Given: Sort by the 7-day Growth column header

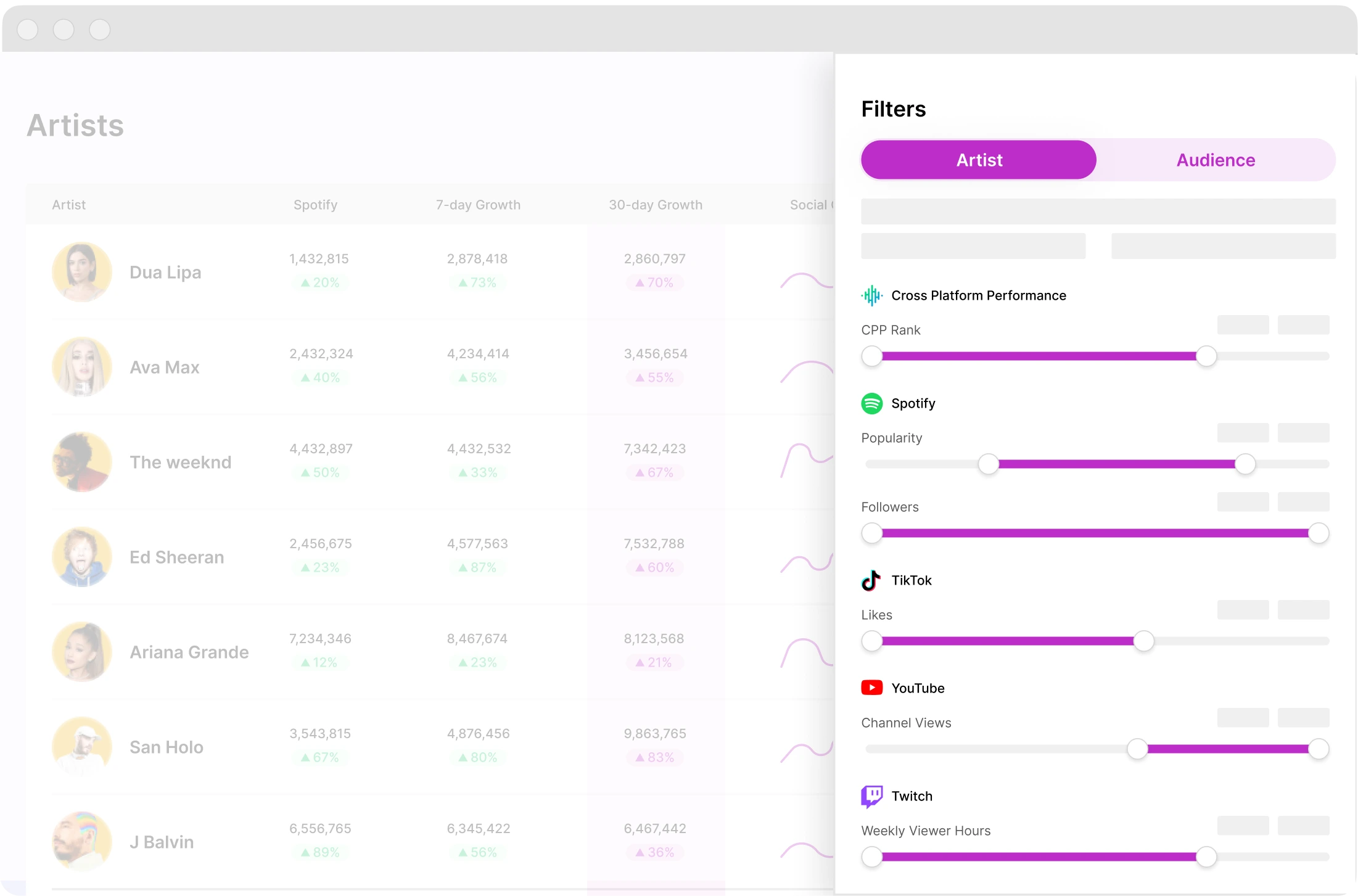Looking at the screenshot, I should point(478,205).
